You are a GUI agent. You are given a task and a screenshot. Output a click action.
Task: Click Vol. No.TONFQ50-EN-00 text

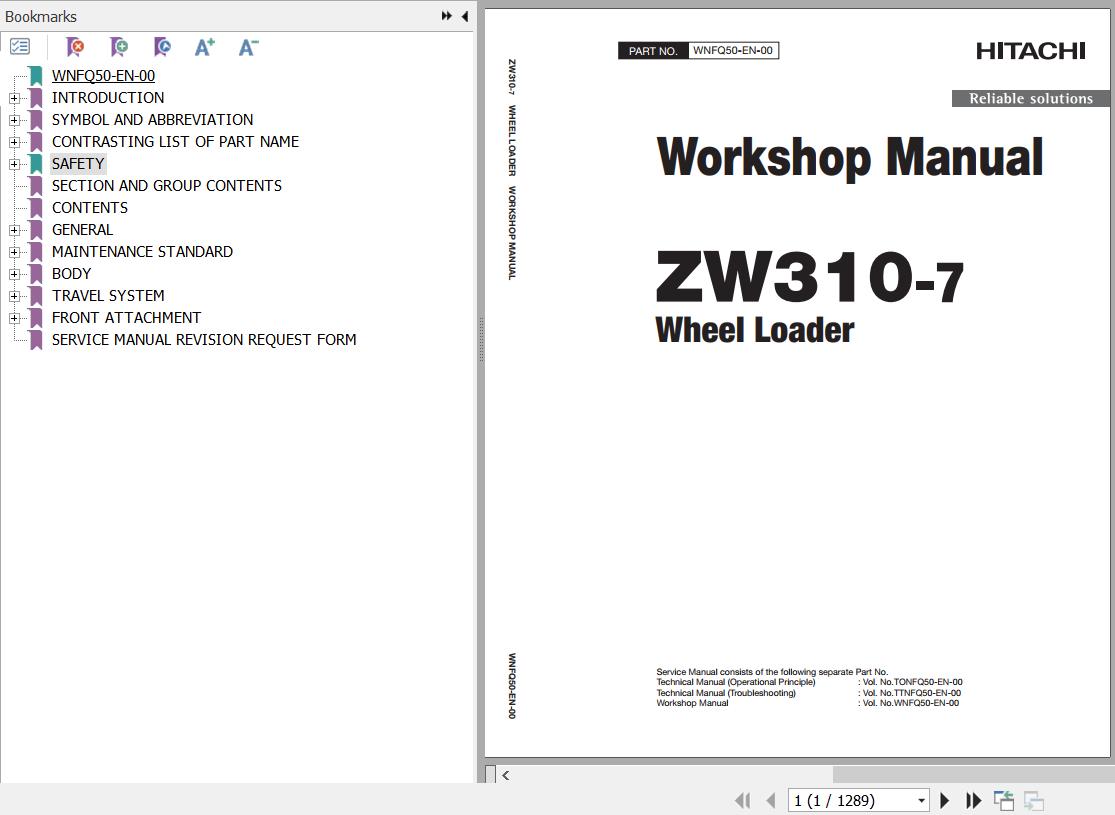912,682
